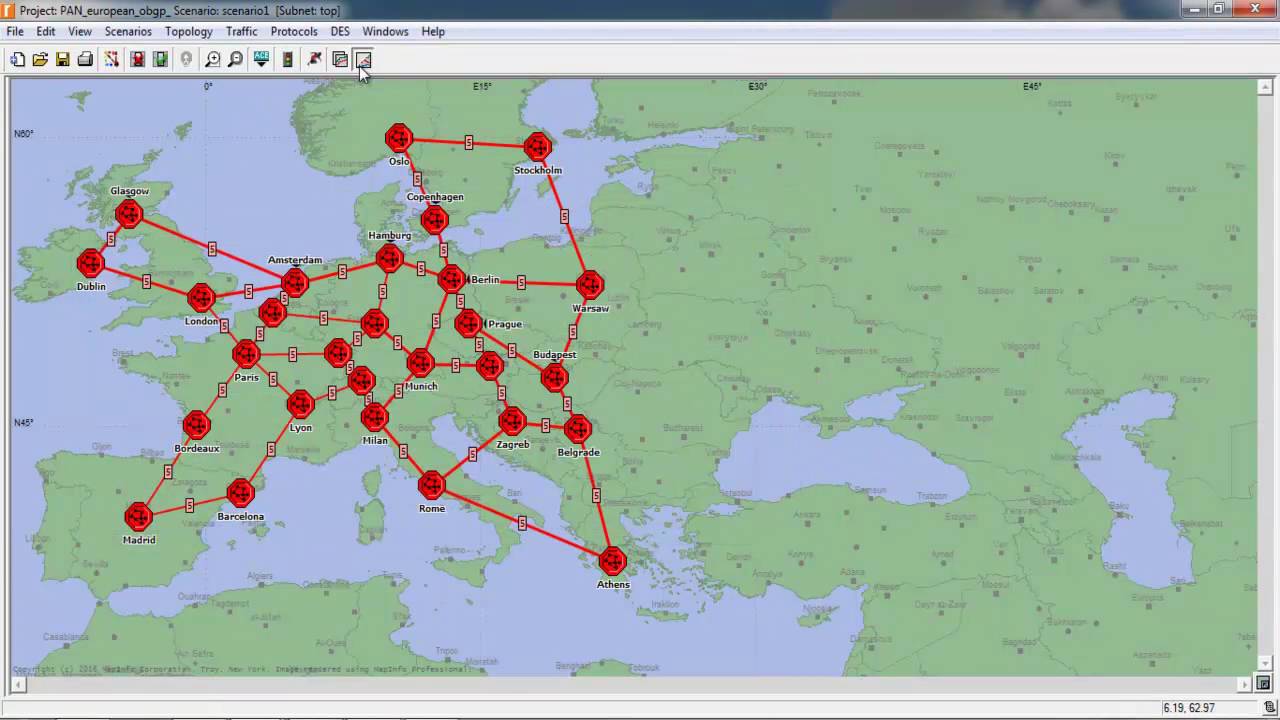Click the running man simulation icon
Image resolution: width=1280 pixels, height=720 pixels.
314,60
